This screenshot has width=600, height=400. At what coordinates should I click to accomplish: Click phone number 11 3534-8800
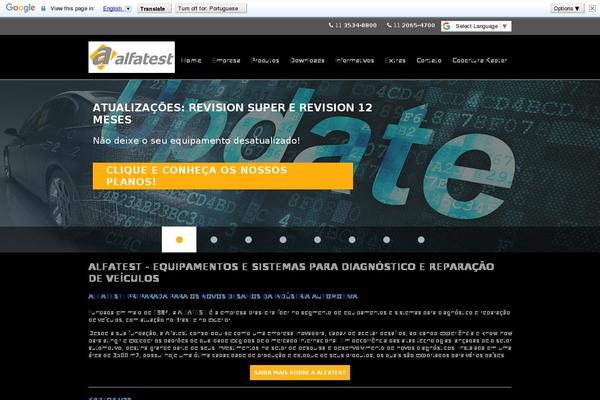(352, 25)
